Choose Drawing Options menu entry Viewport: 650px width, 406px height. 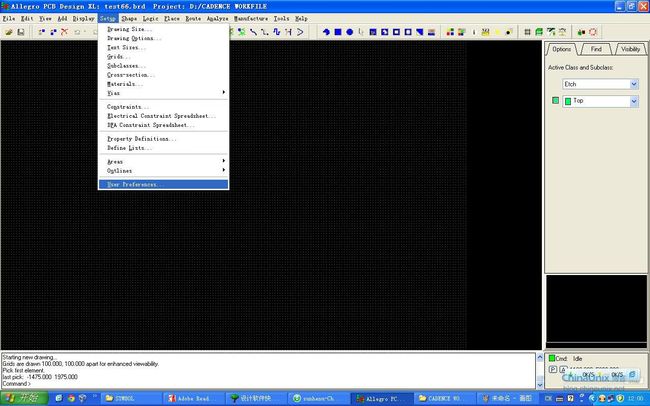[x=163, y=38]
